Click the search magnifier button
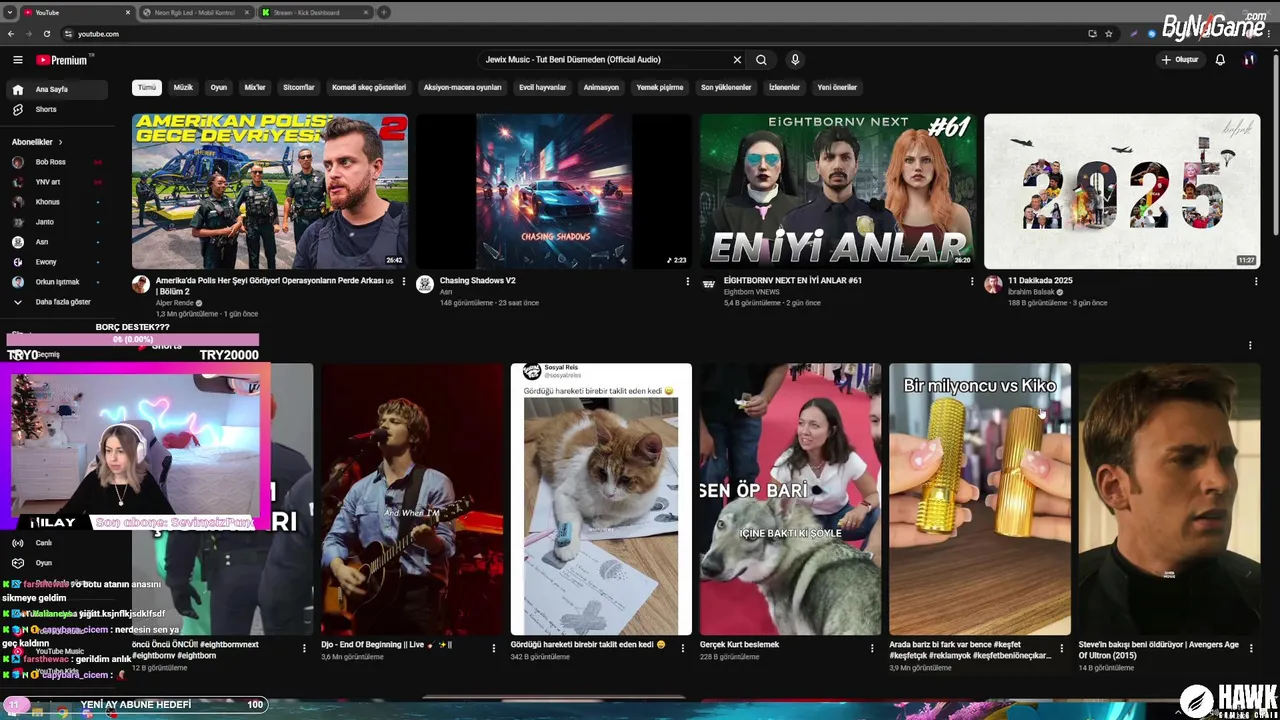1280x720 pixels. (x=761, y=60)
